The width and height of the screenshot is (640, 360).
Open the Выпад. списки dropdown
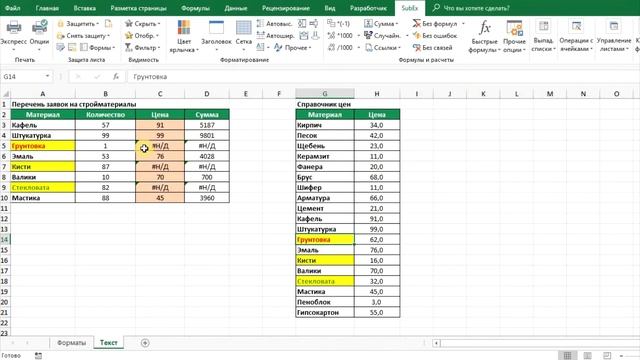click(543, 36)
